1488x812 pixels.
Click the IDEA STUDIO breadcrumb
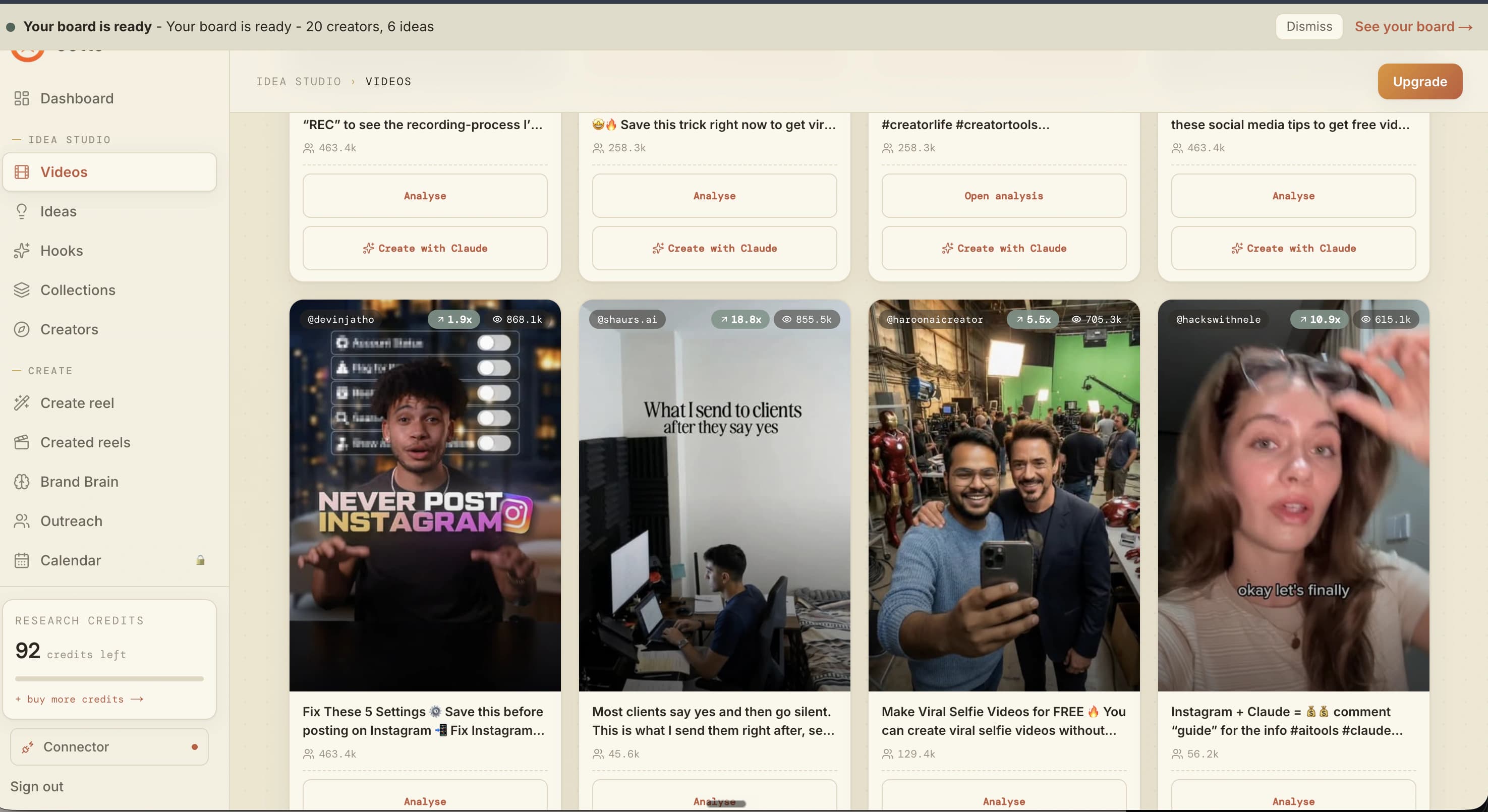point(299,81)
